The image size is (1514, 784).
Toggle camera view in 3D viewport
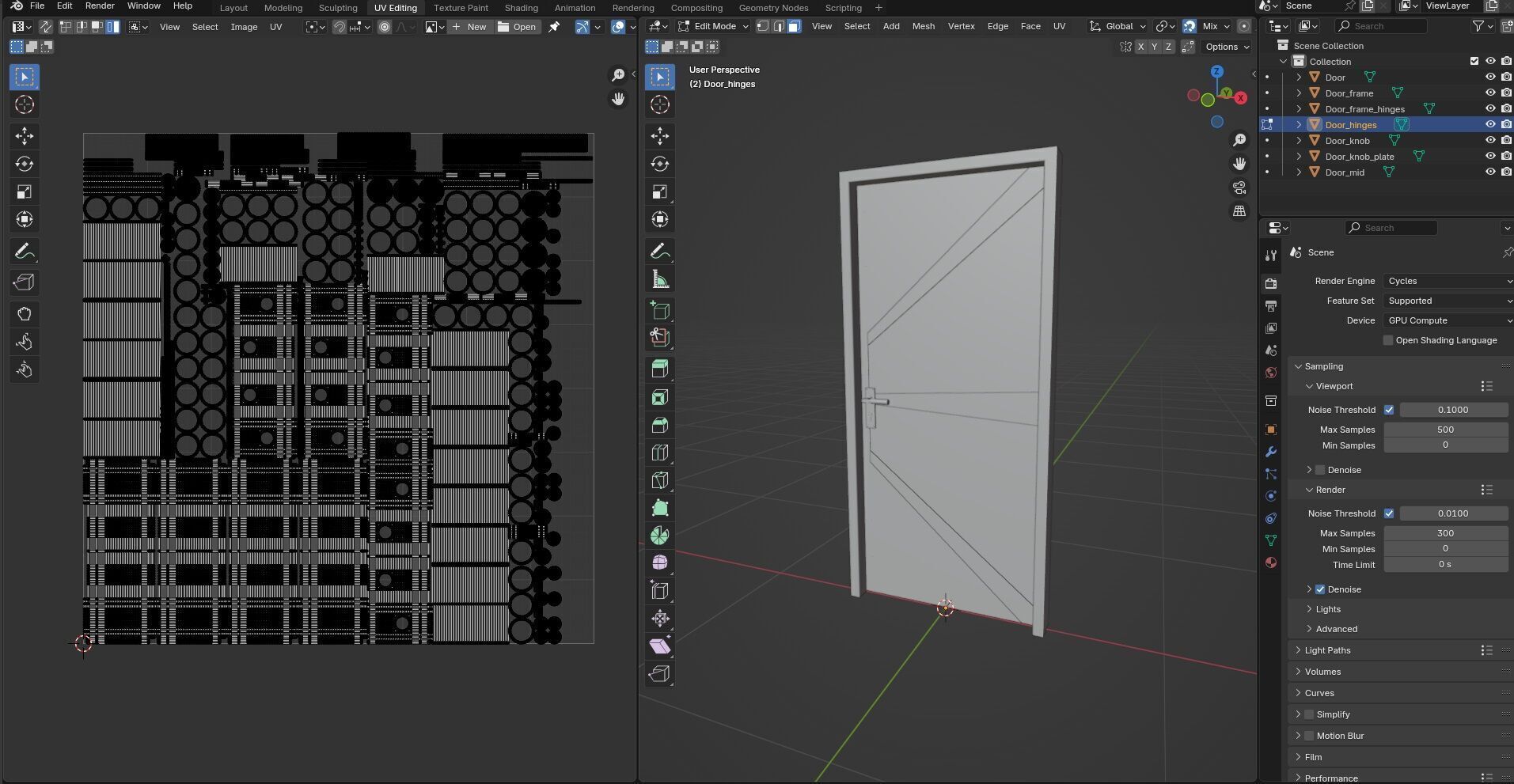(x=1239, y=187)
